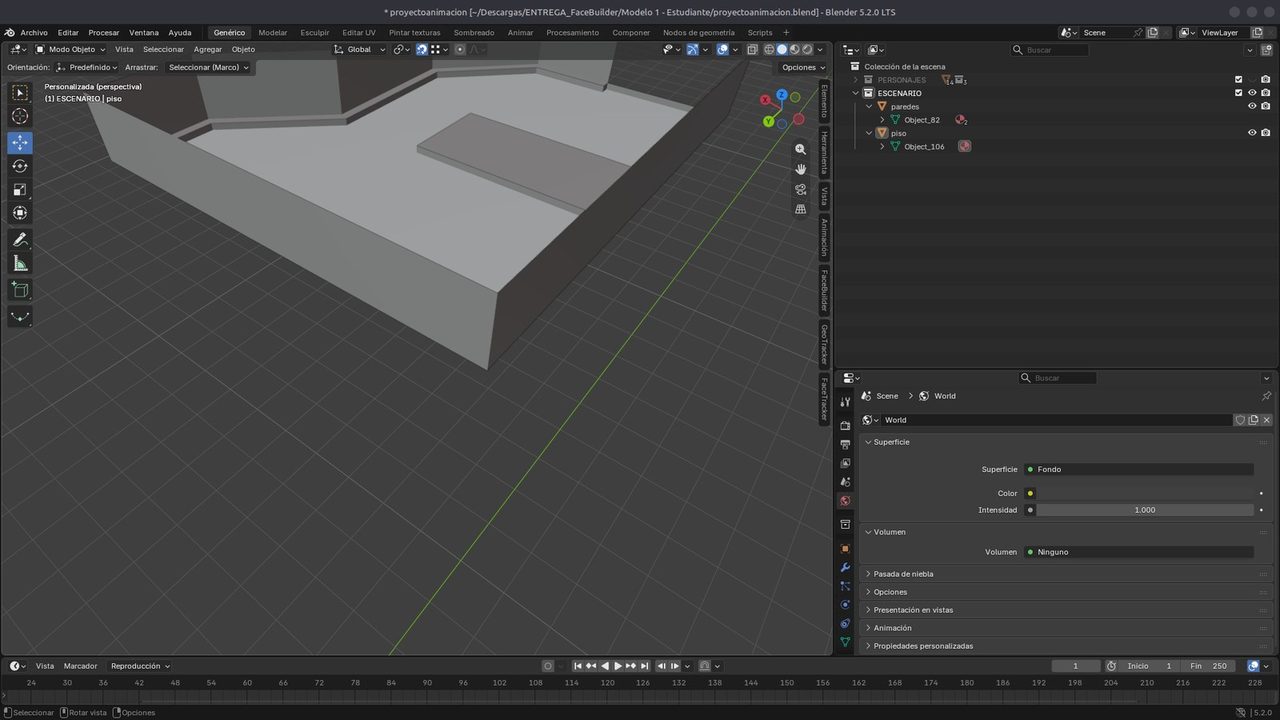Screen dimensions: 1280x720
Task: Choose the Rotate tool
Action: point(20,166)
